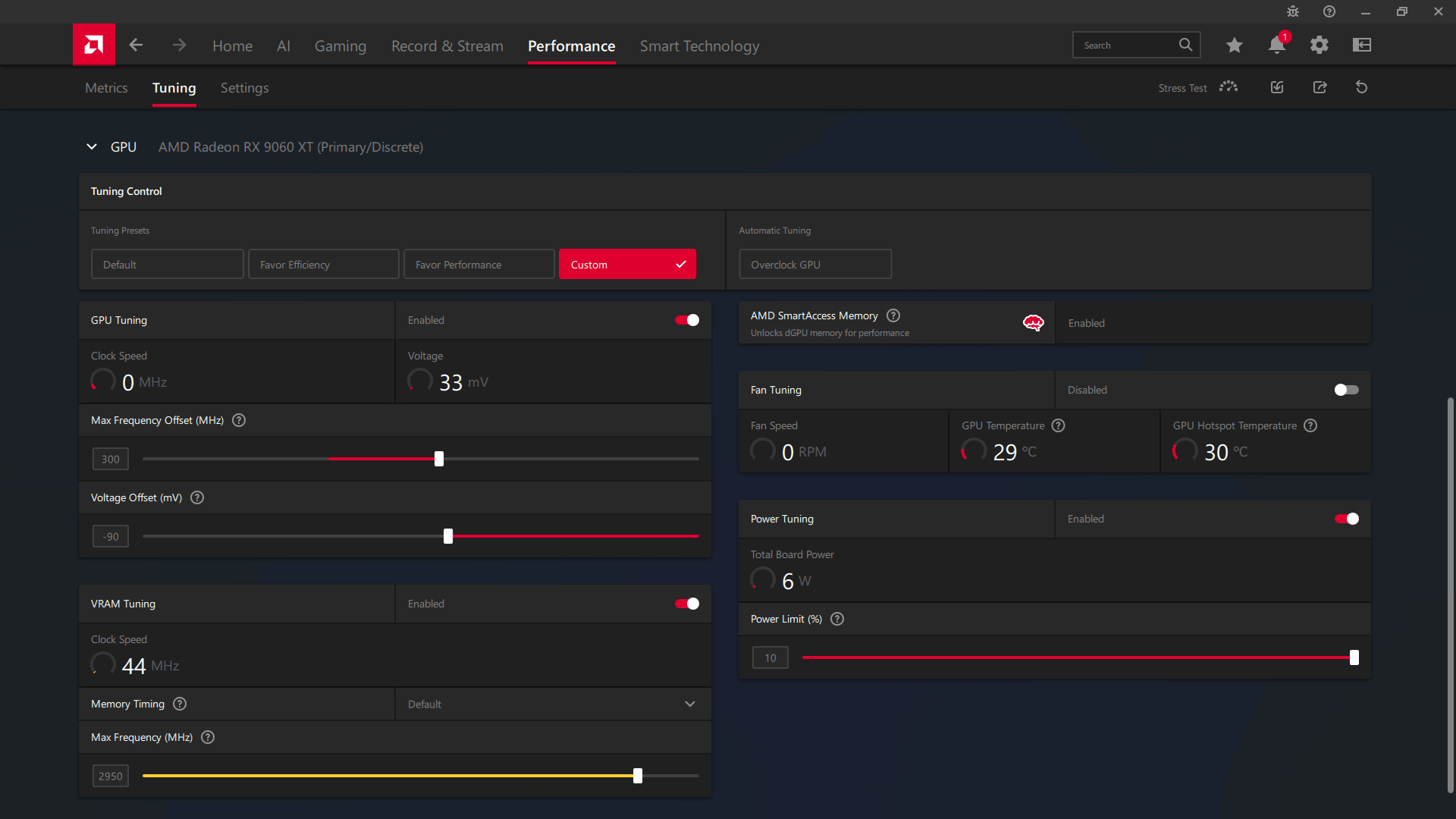Viewport: 1456px width, 819px height.
Task: Open the Memory Timing dropdown
Action: point(553,704)
